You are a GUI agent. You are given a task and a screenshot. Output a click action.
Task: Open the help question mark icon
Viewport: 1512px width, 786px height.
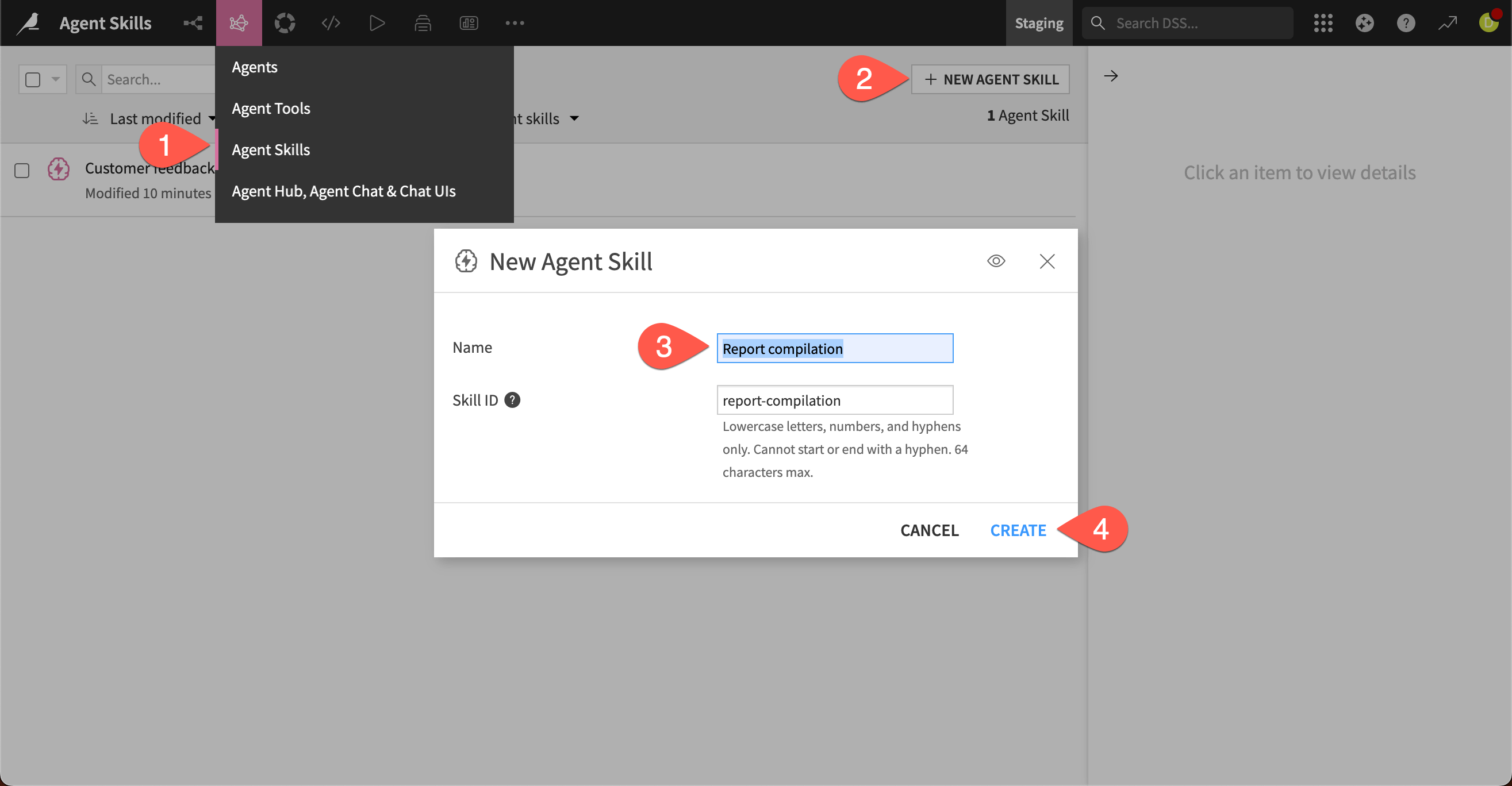click(x=1406, y=23)
